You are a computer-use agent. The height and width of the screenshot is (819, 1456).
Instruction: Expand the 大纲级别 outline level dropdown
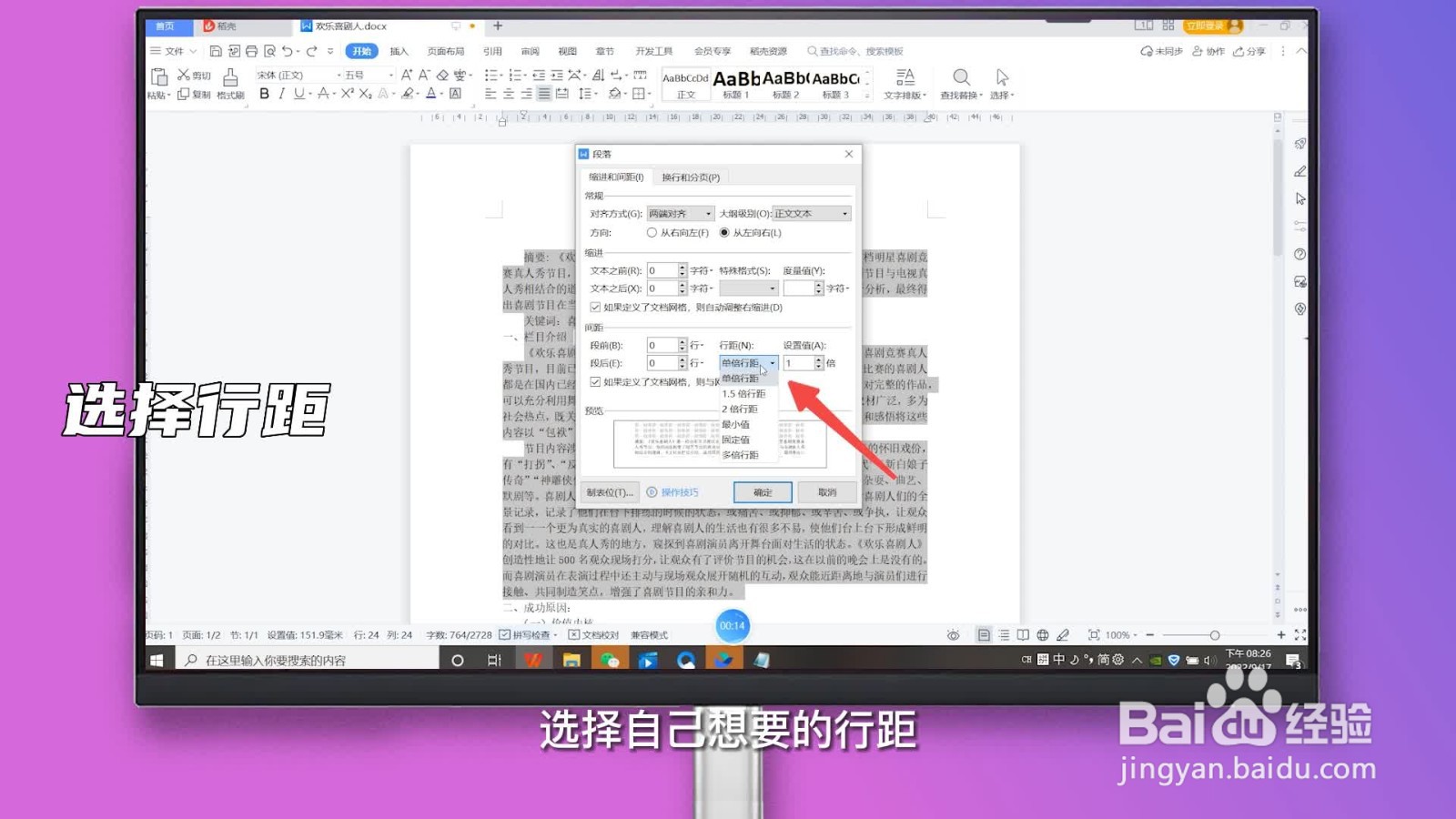809,213
